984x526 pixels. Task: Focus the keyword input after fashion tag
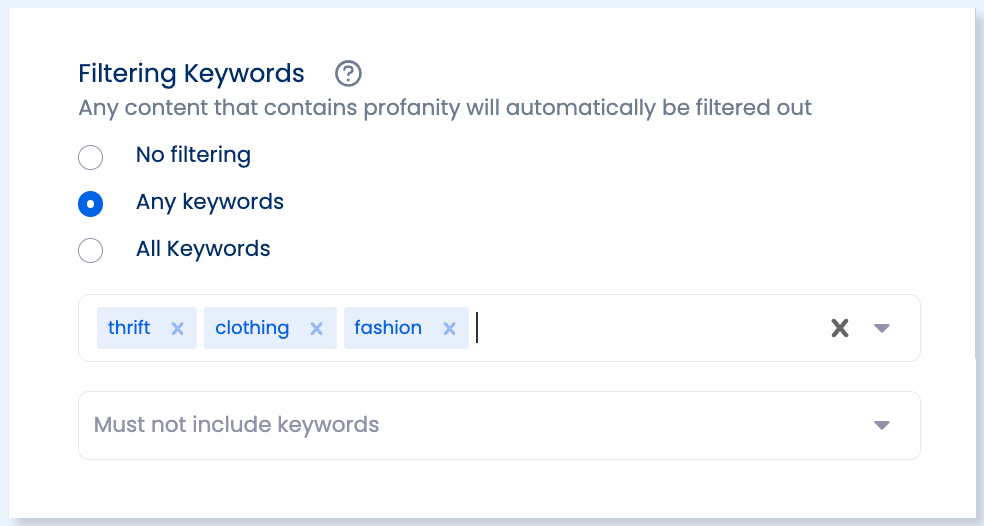(x=646, y=328)
